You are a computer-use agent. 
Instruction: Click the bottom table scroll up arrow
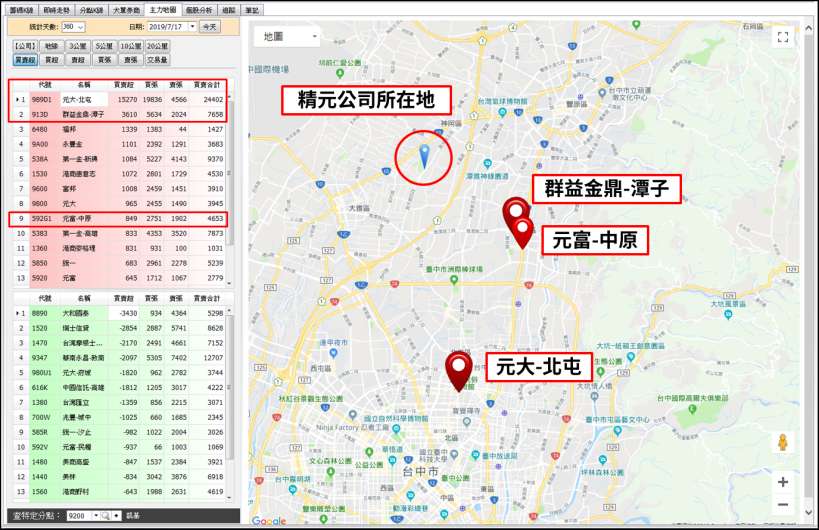tap(230, 310)
